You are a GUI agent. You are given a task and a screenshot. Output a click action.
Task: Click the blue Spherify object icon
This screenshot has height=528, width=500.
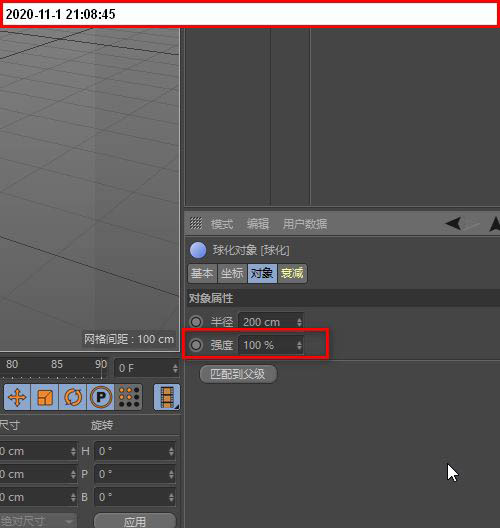[198, 250]
